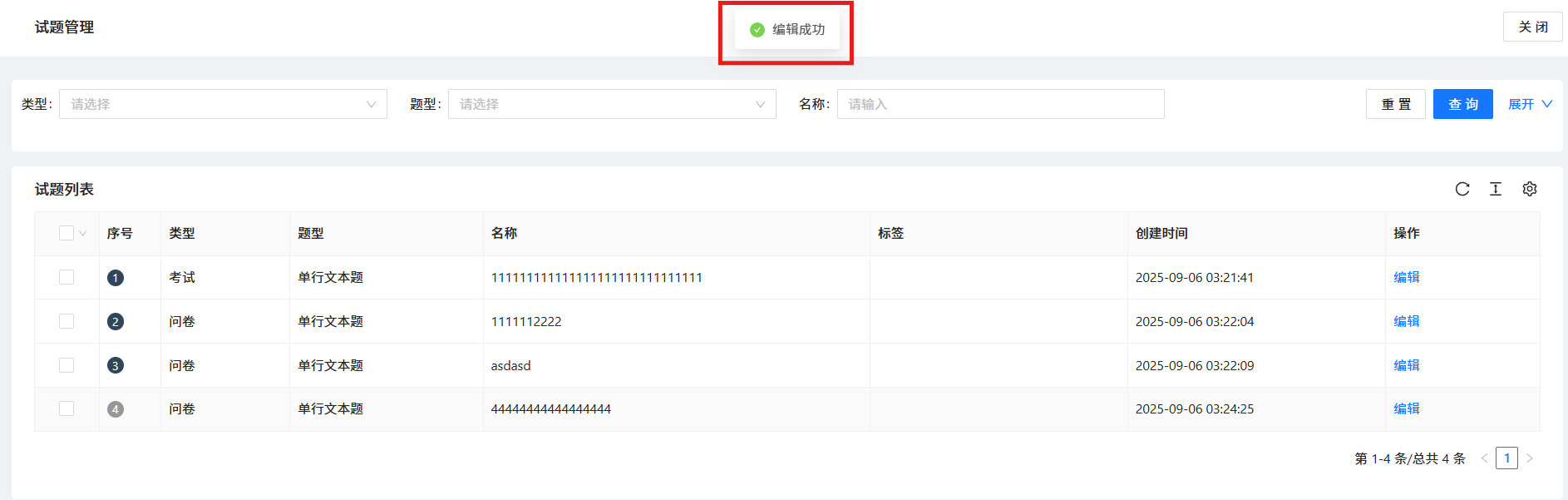Open the selection menu arrow beside the header checkbox

point(82,234)
